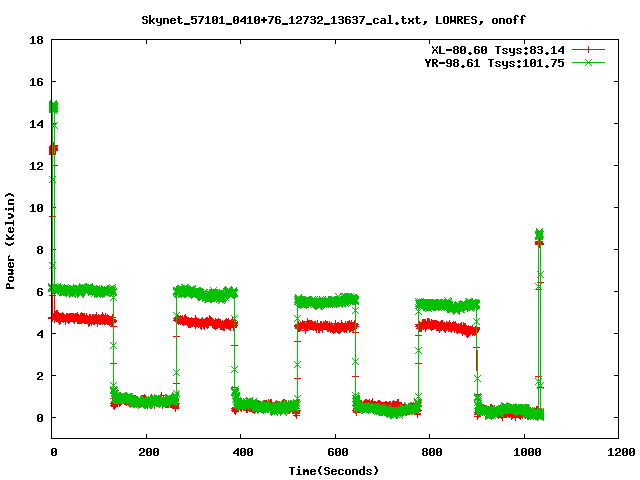Click the Power (Kelvin) axis label
The height and width of the screenshot is (480, 640).
(10, 241)
